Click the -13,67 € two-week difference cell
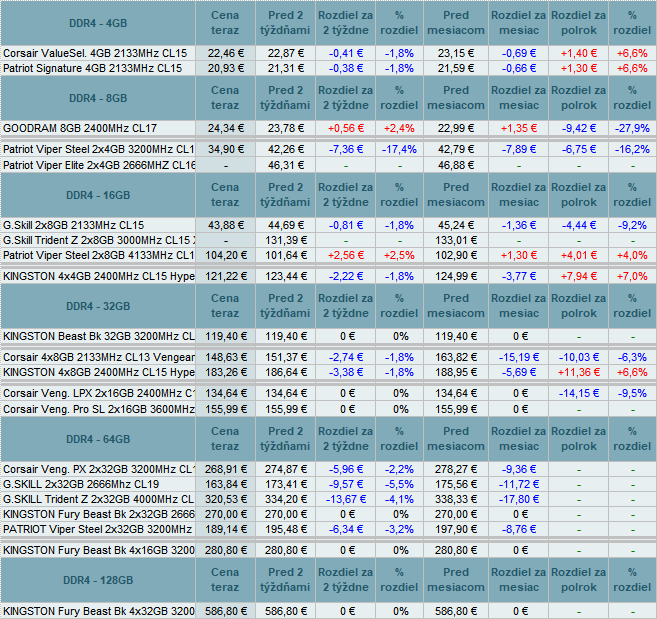 tap(346, 500)
